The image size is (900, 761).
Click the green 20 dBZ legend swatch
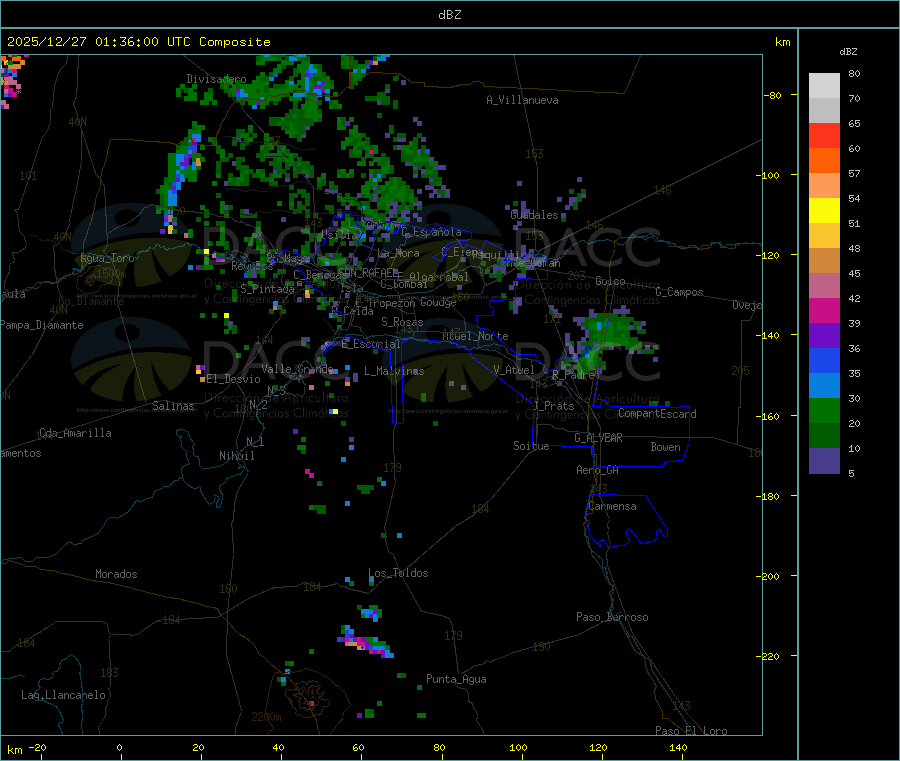[x=824, y=410]
